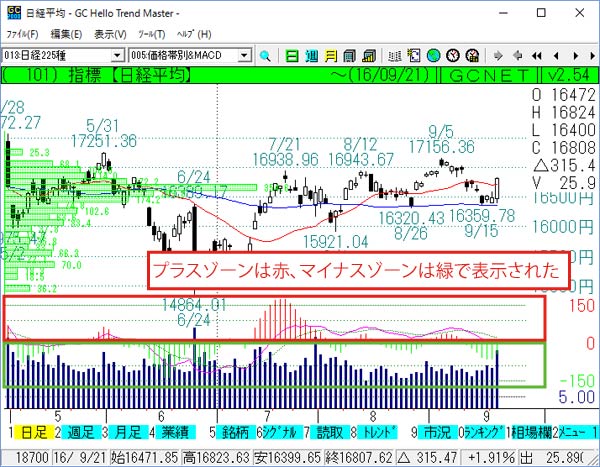
Task: Select the 日足 tab at bottom
Action: click(34, 433)
